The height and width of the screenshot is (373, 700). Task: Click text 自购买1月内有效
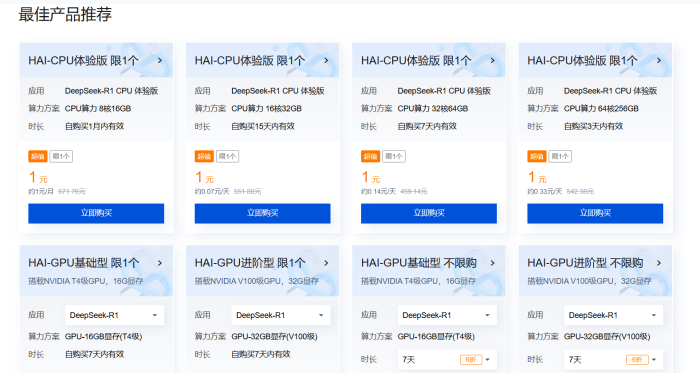tap(95, 126)
